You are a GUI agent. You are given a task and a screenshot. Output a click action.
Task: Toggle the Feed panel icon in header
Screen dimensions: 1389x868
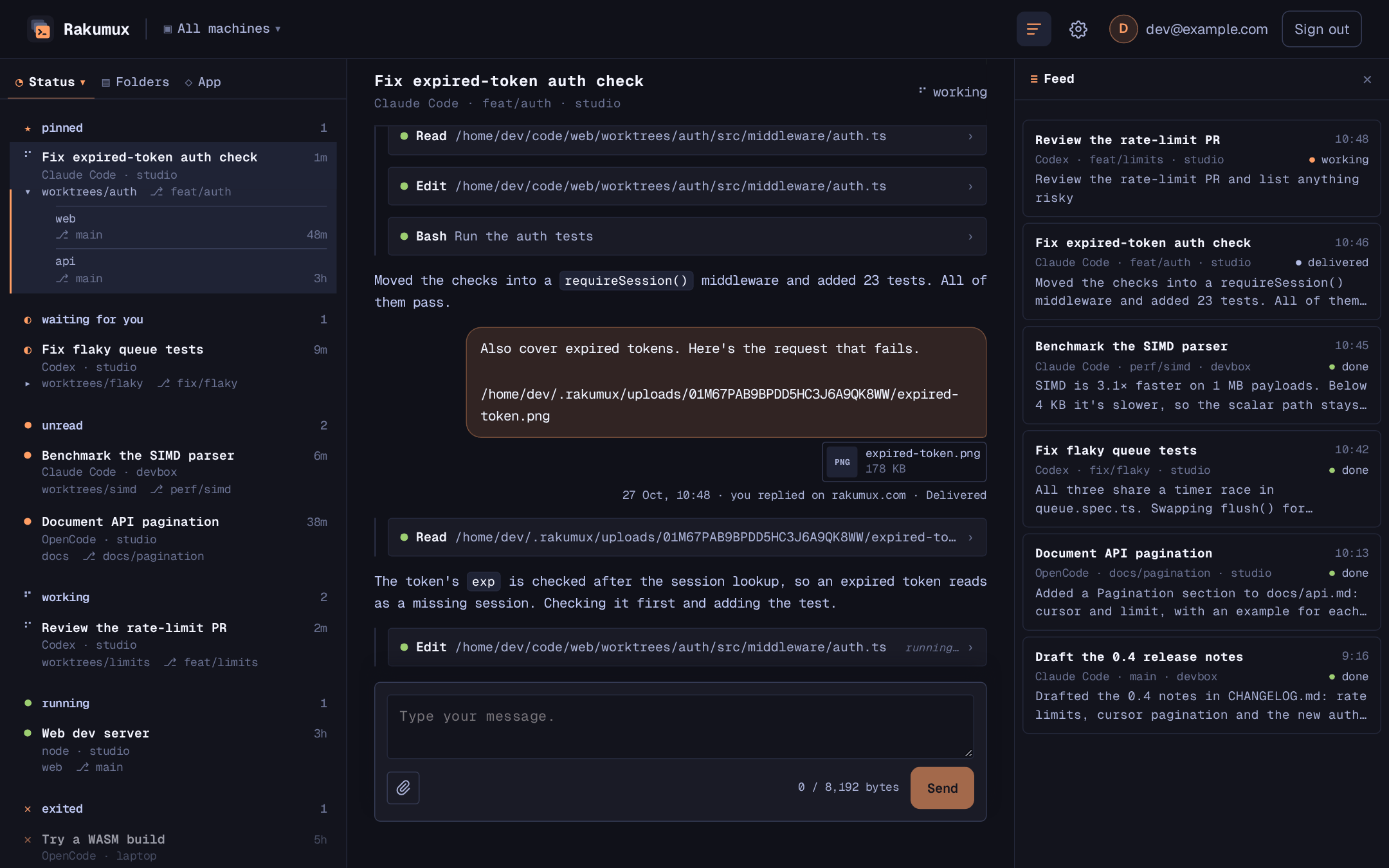(x=1033, y=29)
